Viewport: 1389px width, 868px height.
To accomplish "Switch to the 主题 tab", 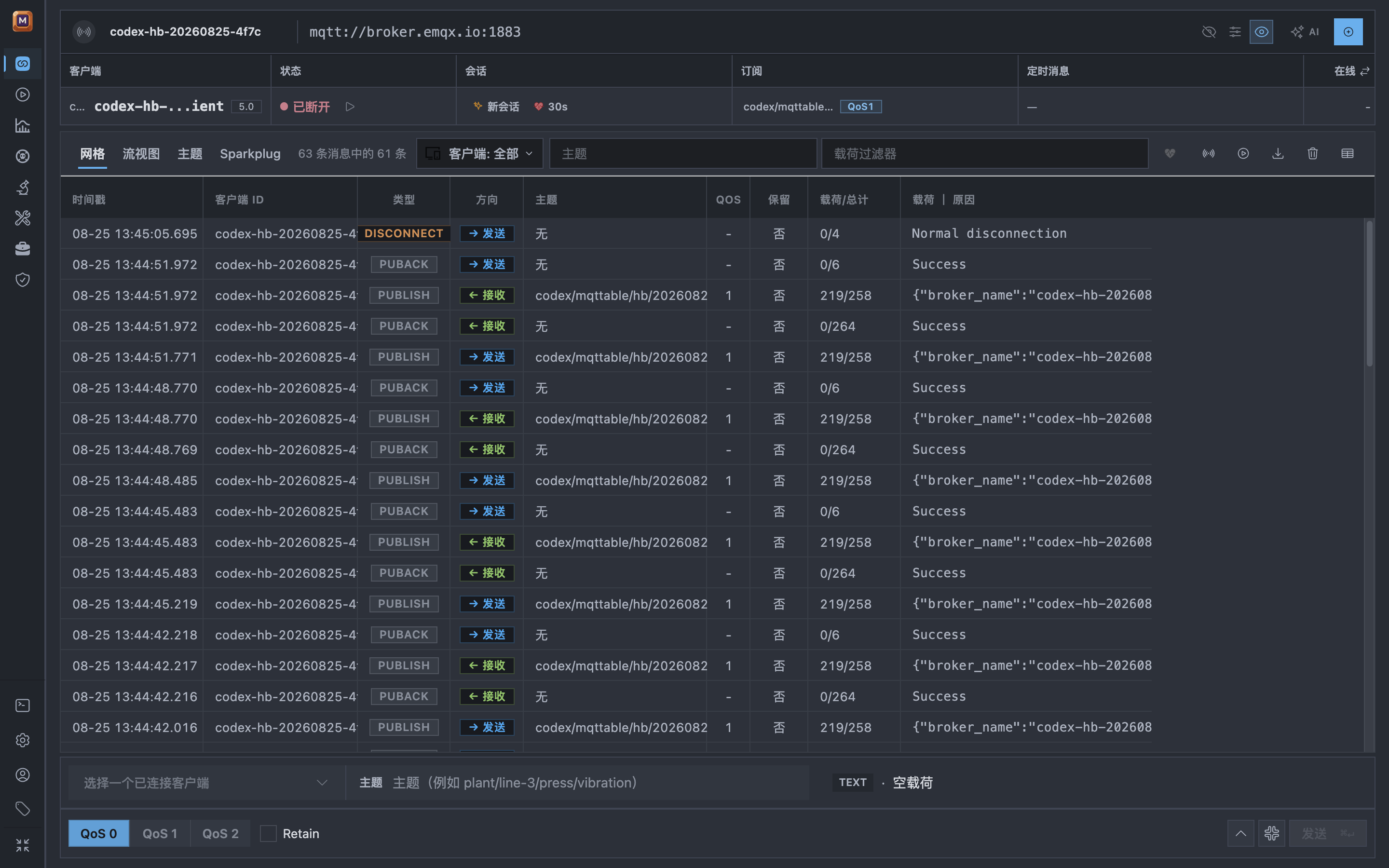I will (x=190, y=153).
